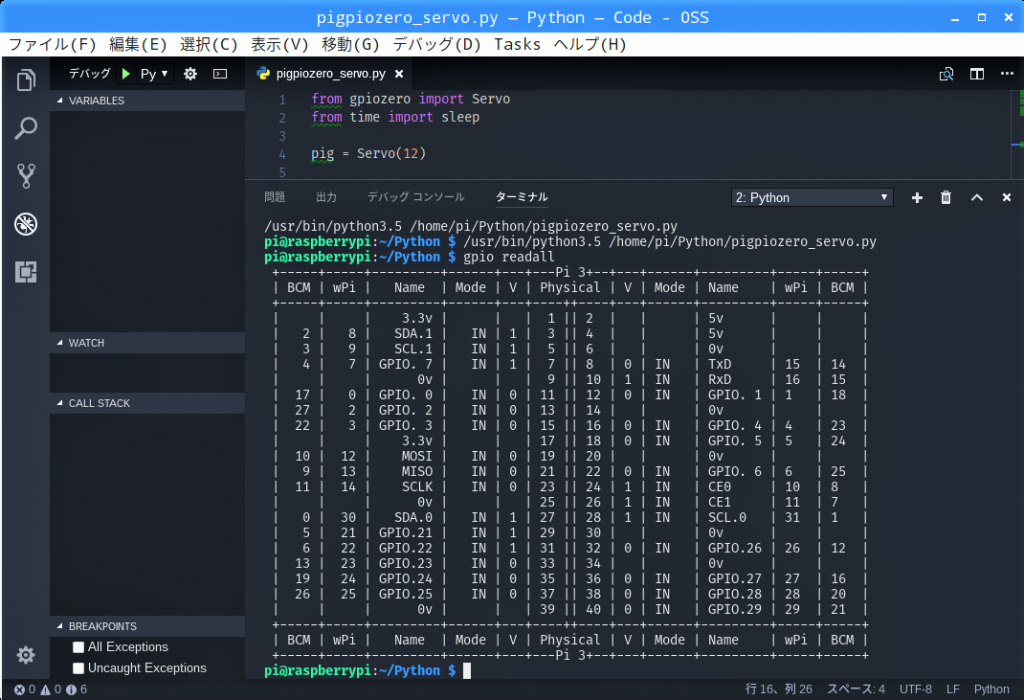Screen dimensions: 1024x700
Task: Open the Source Control view
Action: 26,176
